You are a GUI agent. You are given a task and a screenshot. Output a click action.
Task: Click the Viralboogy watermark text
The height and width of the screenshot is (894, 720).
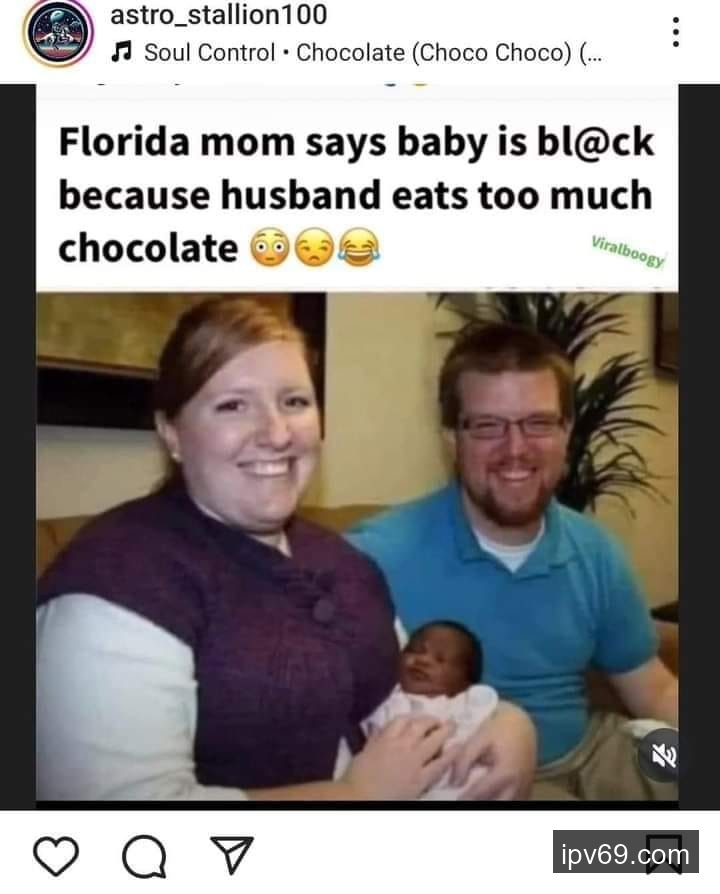coord(628,251)
